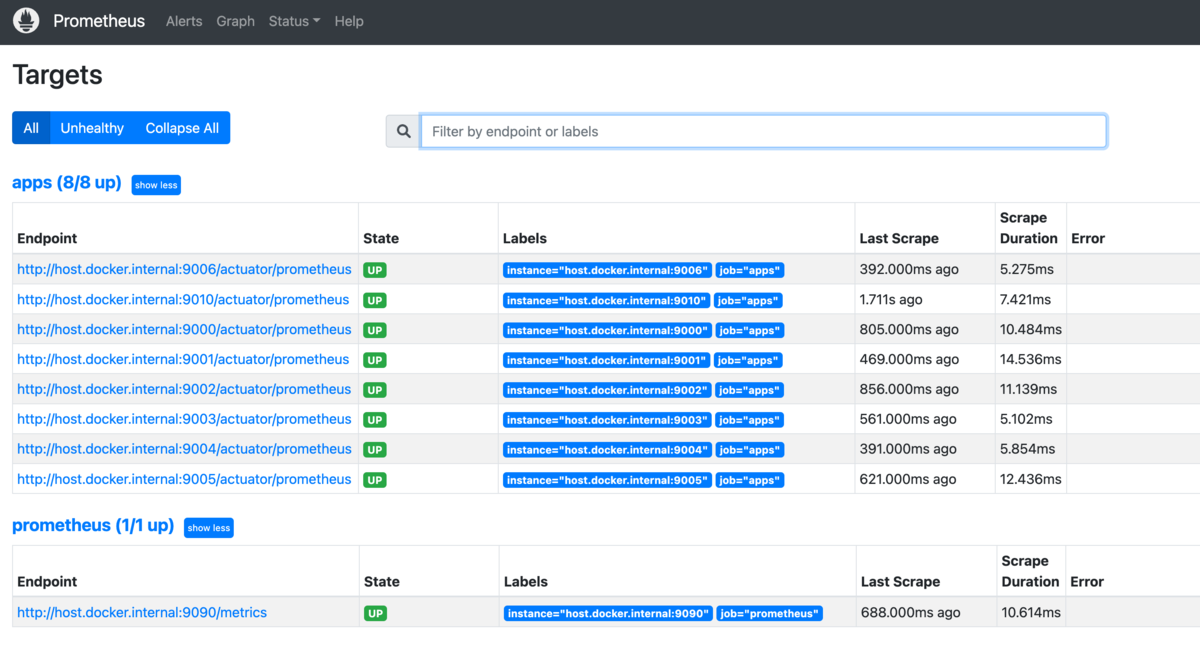This screenshot has height=651, width=1200.
Task: Click the job="prometheus" label badge
Action: pos(770,613)
